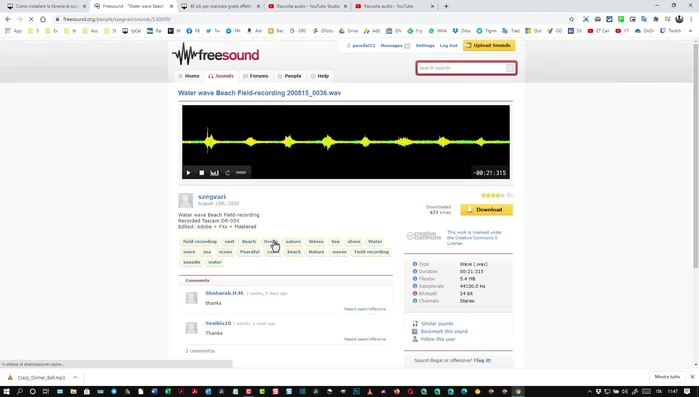This screenshot has width=699, height=397.
Task: Open Similar sounds link
Action: [x=437, y=324]
